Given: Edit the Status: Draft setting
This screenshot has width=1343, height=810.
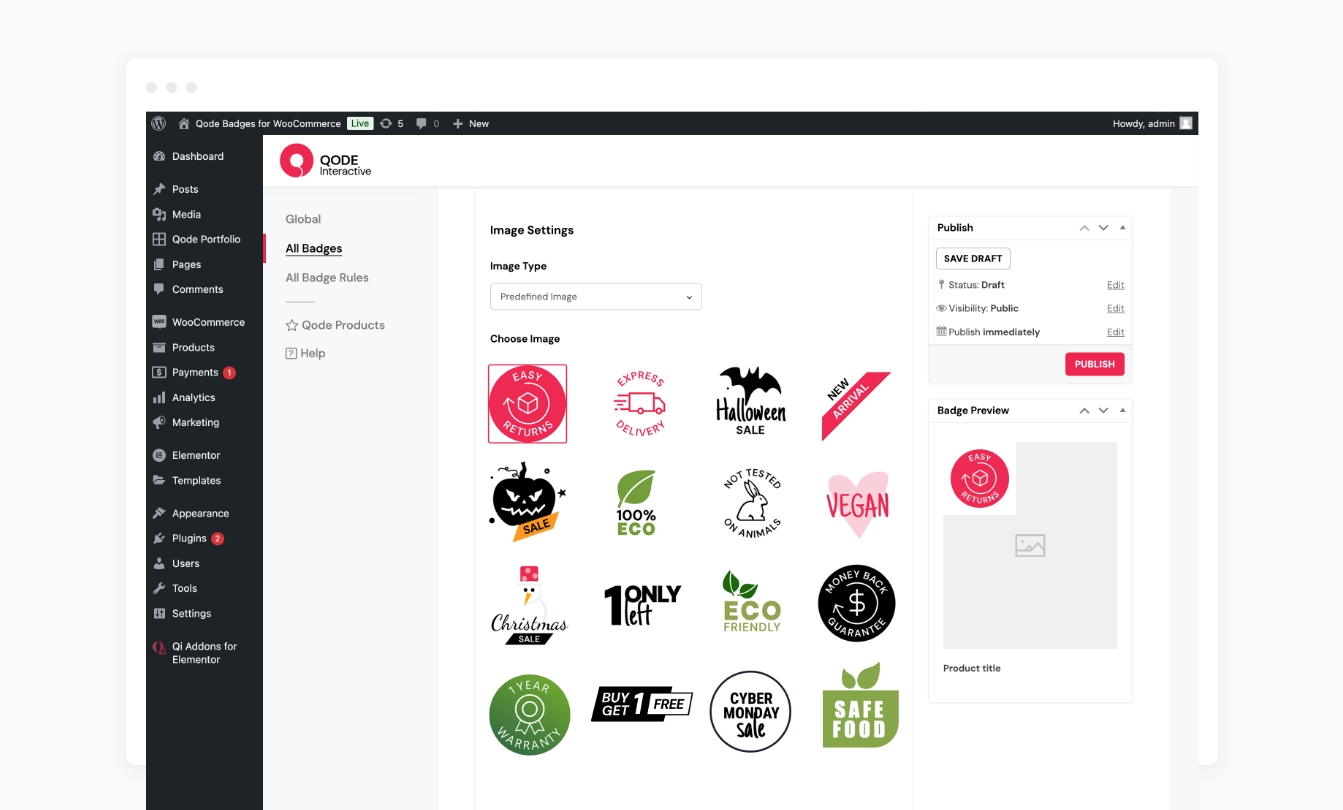Looking at the screenshot, I should 1115,285.
